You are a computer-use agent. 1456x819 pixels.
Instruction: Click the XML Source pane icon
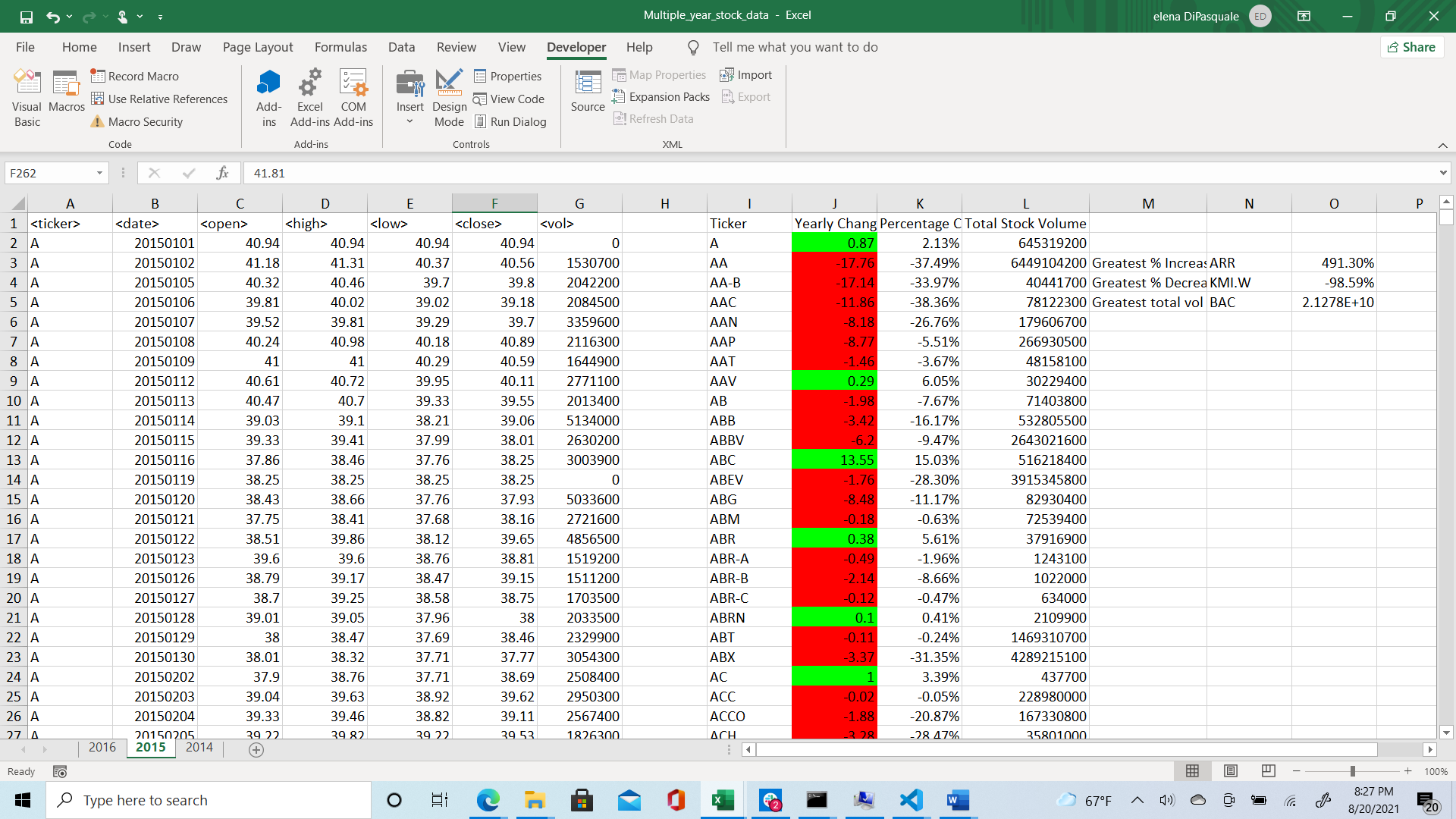[x=587, y=89]
